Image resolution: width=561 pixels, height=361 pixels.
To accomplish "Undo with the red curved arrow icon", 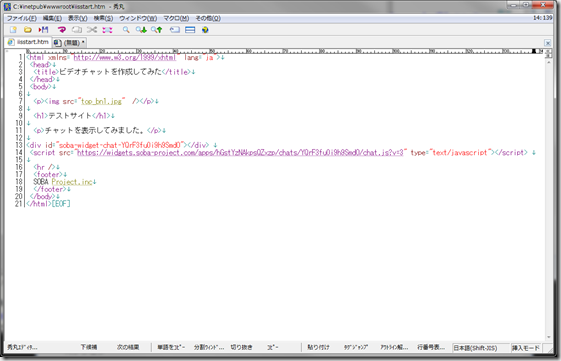I will point(62,30).
